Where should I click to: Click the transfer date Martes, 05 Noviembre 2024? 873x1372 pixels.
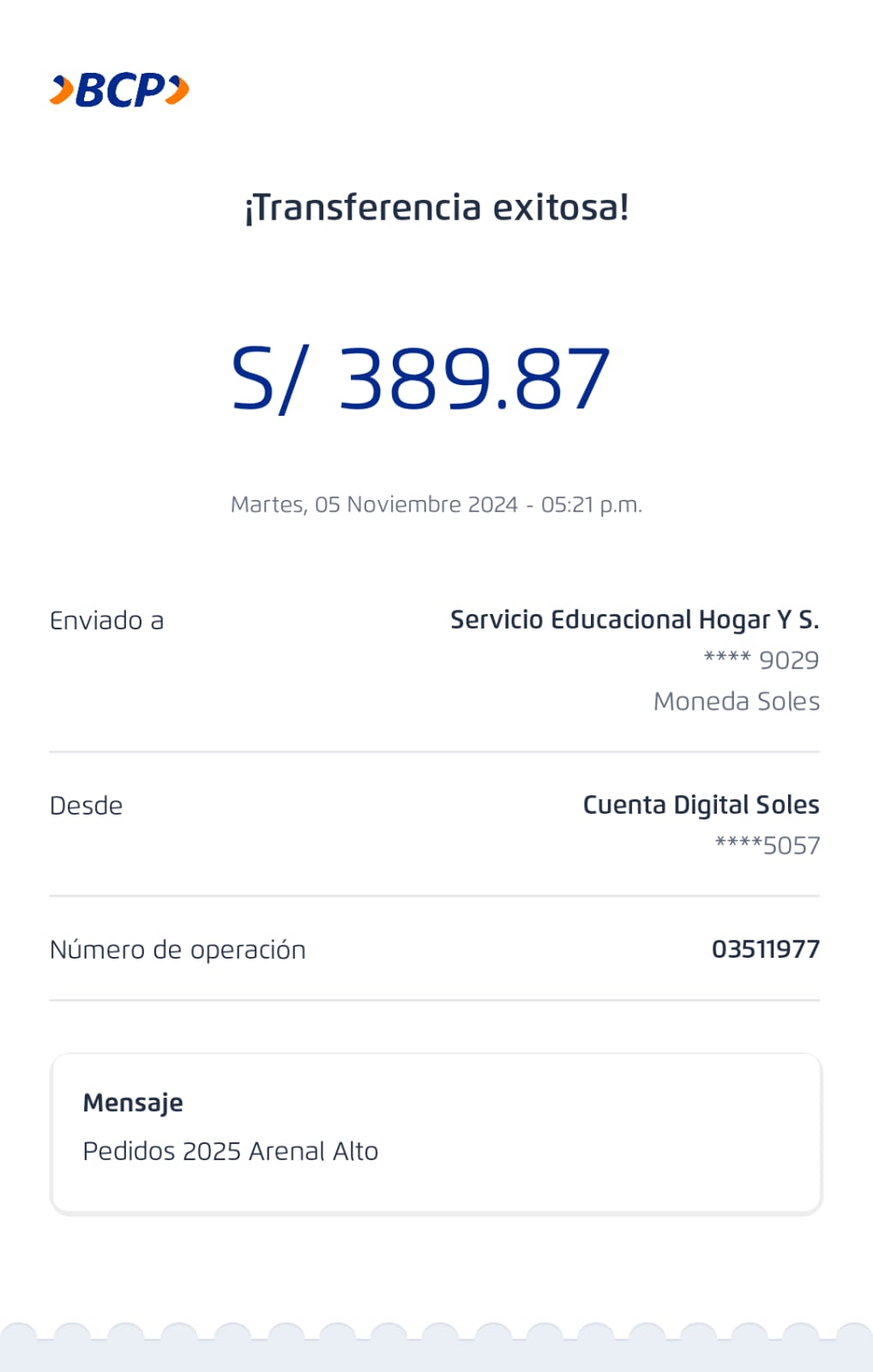(x=374, y=504)
